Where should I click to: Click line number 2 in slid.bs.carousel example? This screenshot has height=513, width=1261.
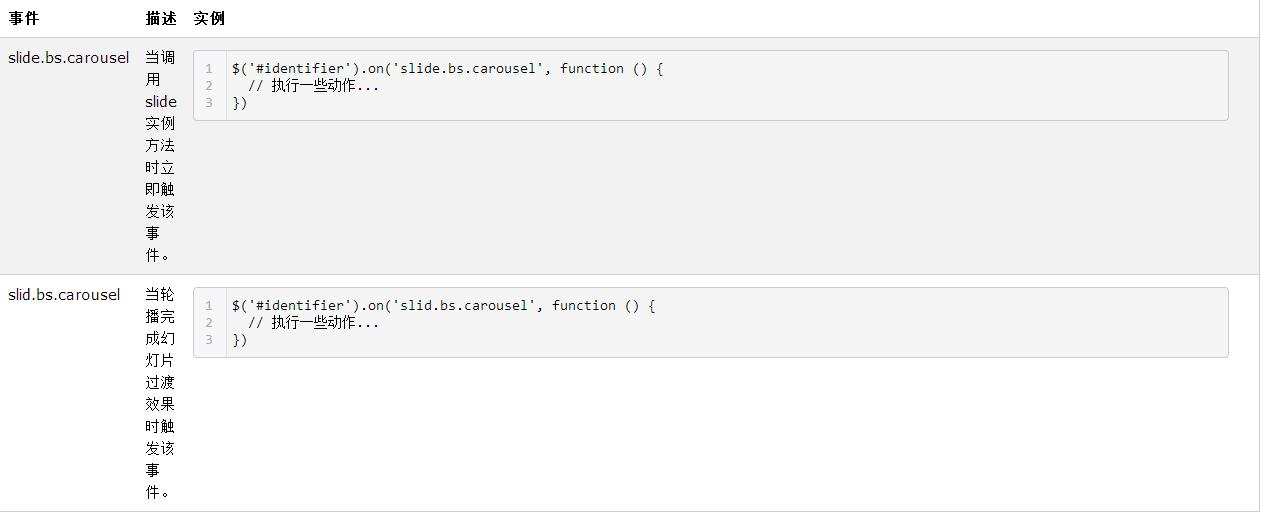tap(209, 323)
